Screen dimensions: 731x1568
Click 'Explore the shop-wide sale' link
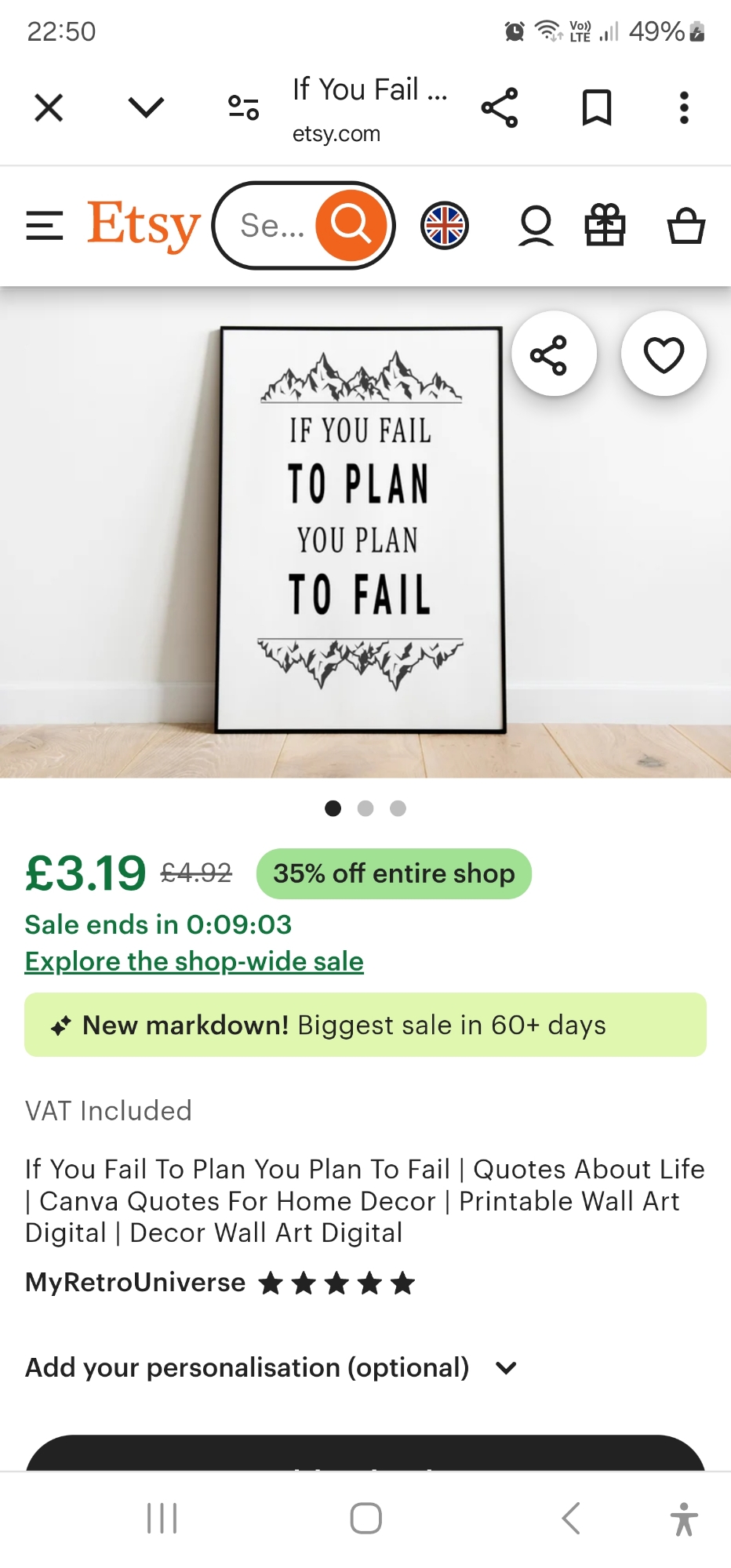pos(195,961)
